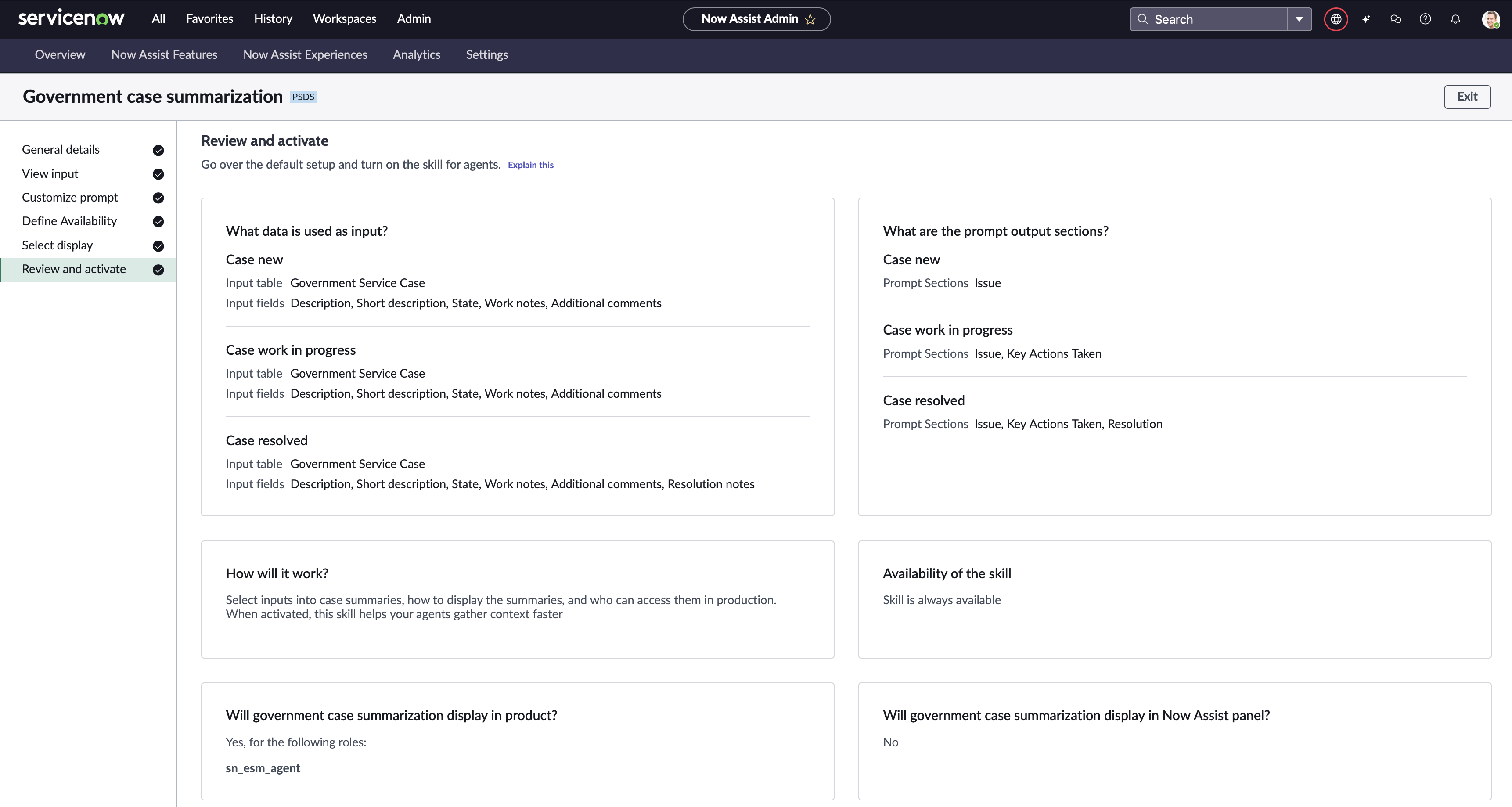Image resolution: width=1512 pixels, height=807 pixels.
Task: Open the Workspaces menu
Action: coord(345,18)
